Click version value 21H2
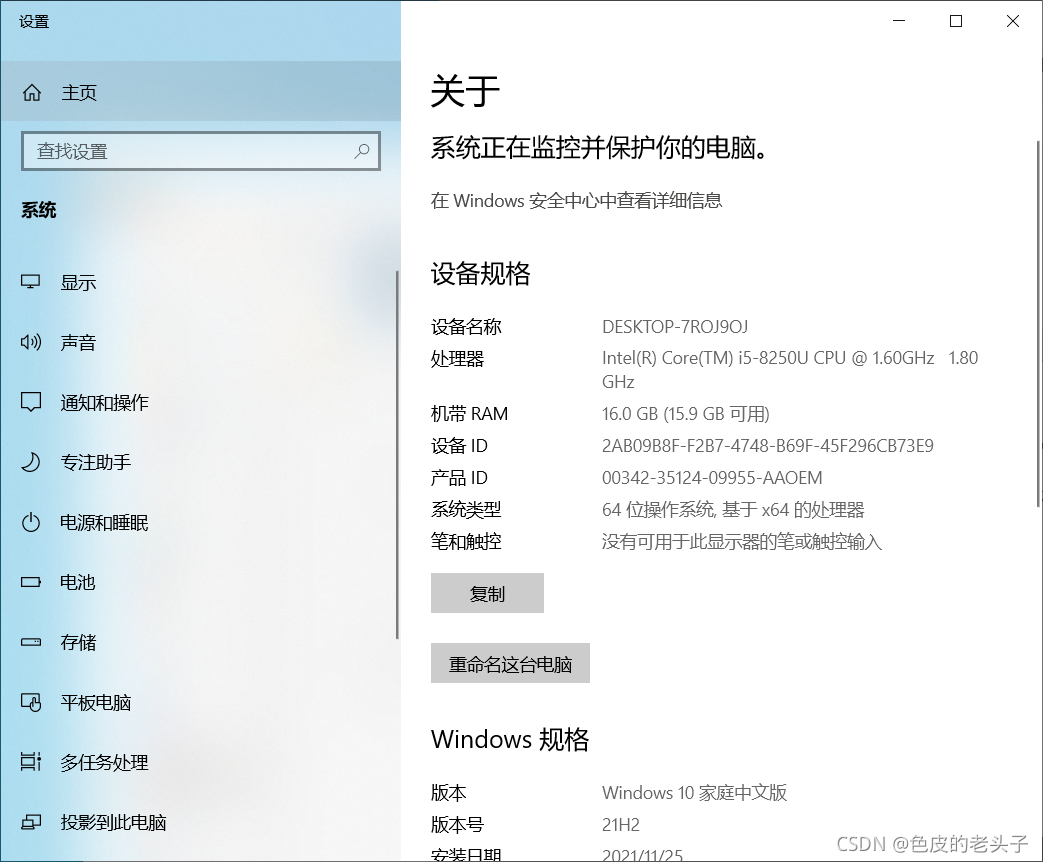This screenshot has height=862, width=1043. 621,825
